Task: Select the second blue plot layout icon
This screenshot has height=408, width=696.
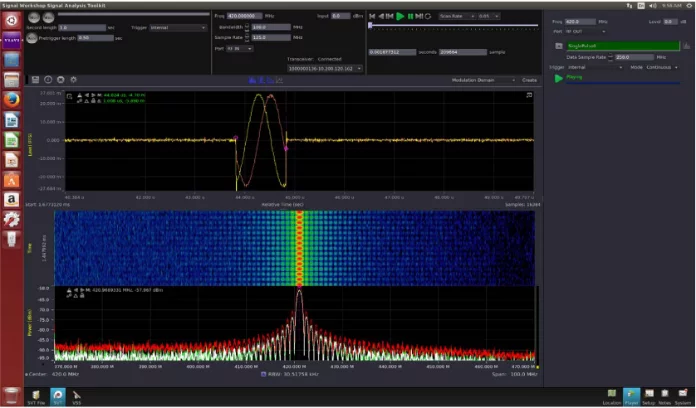Action: tap(261, 80)
